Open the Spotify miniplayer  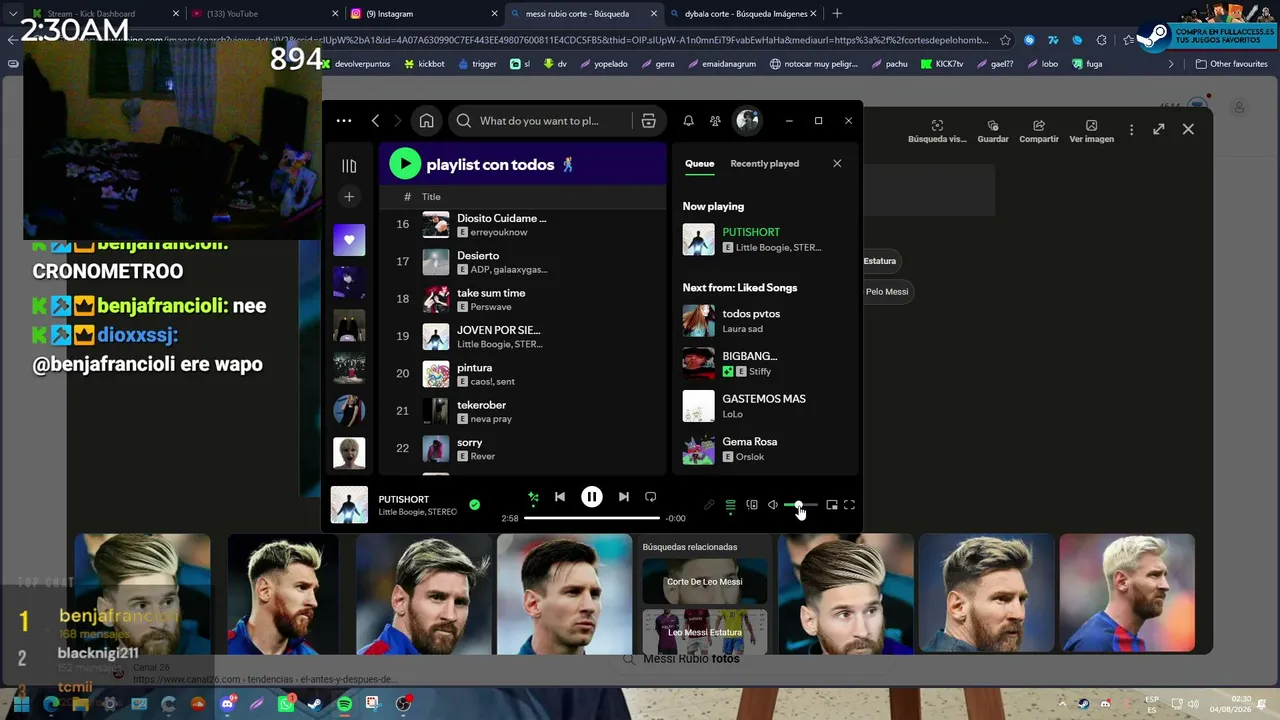coord(831,505)
